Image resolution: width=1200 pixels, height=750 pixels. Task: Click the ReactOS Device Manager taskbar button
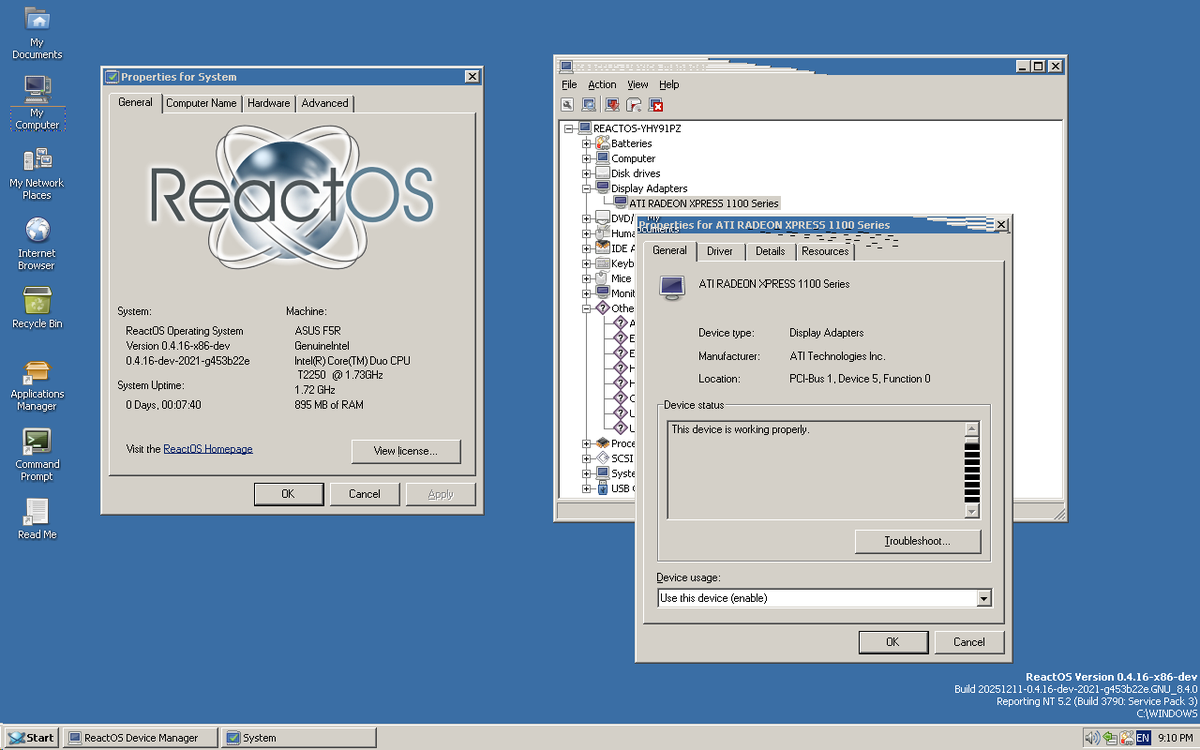click(x=139, y=738)
